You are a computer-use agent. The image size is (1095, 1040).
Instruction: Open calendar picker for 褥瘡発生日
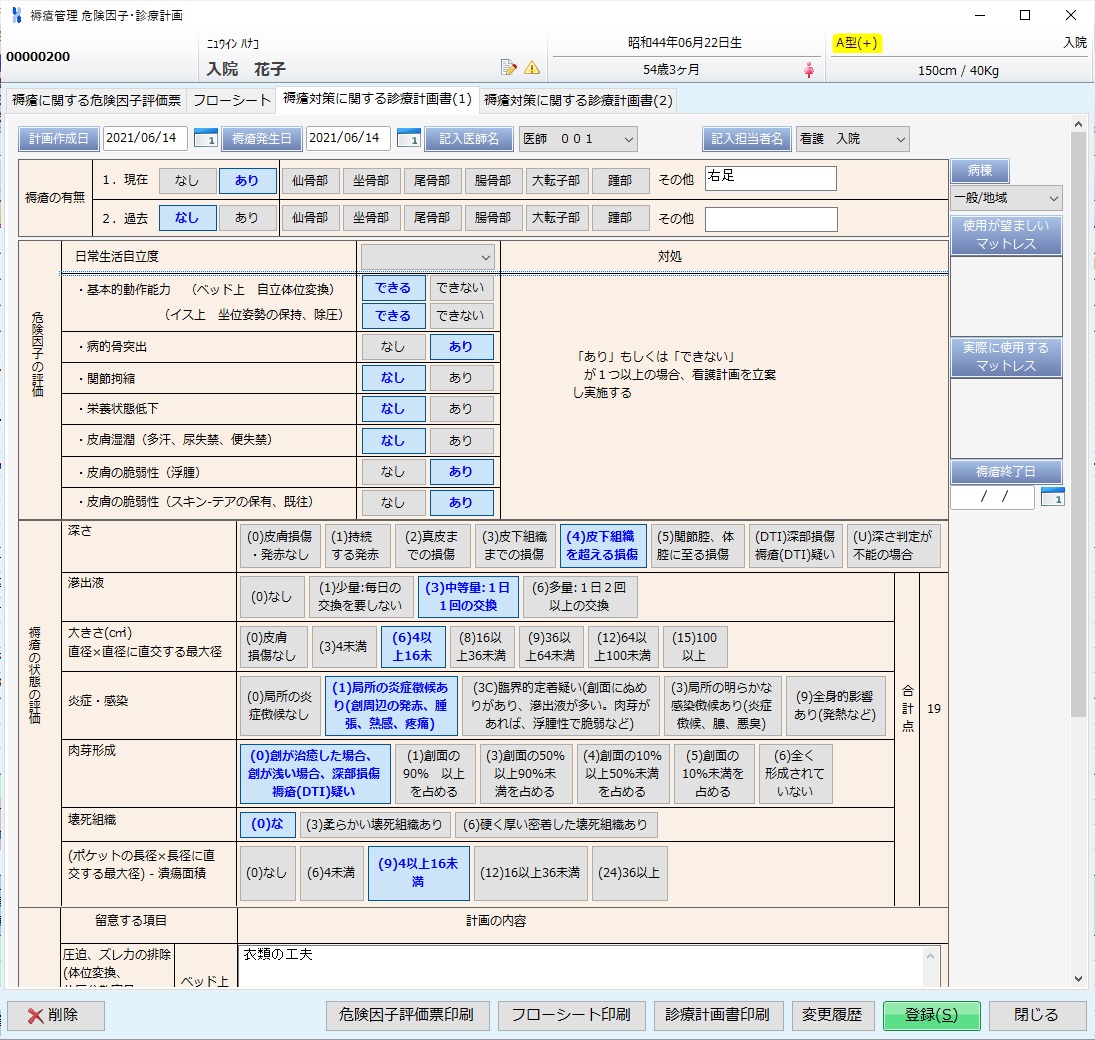point(408,138)
